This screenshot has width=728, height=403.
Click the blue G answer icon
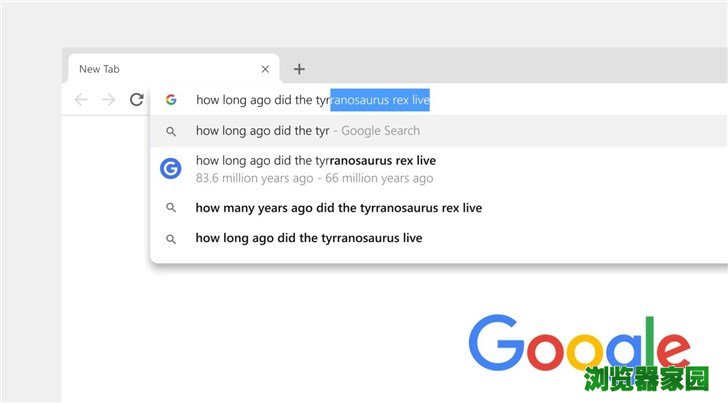[x=171, y=169]
